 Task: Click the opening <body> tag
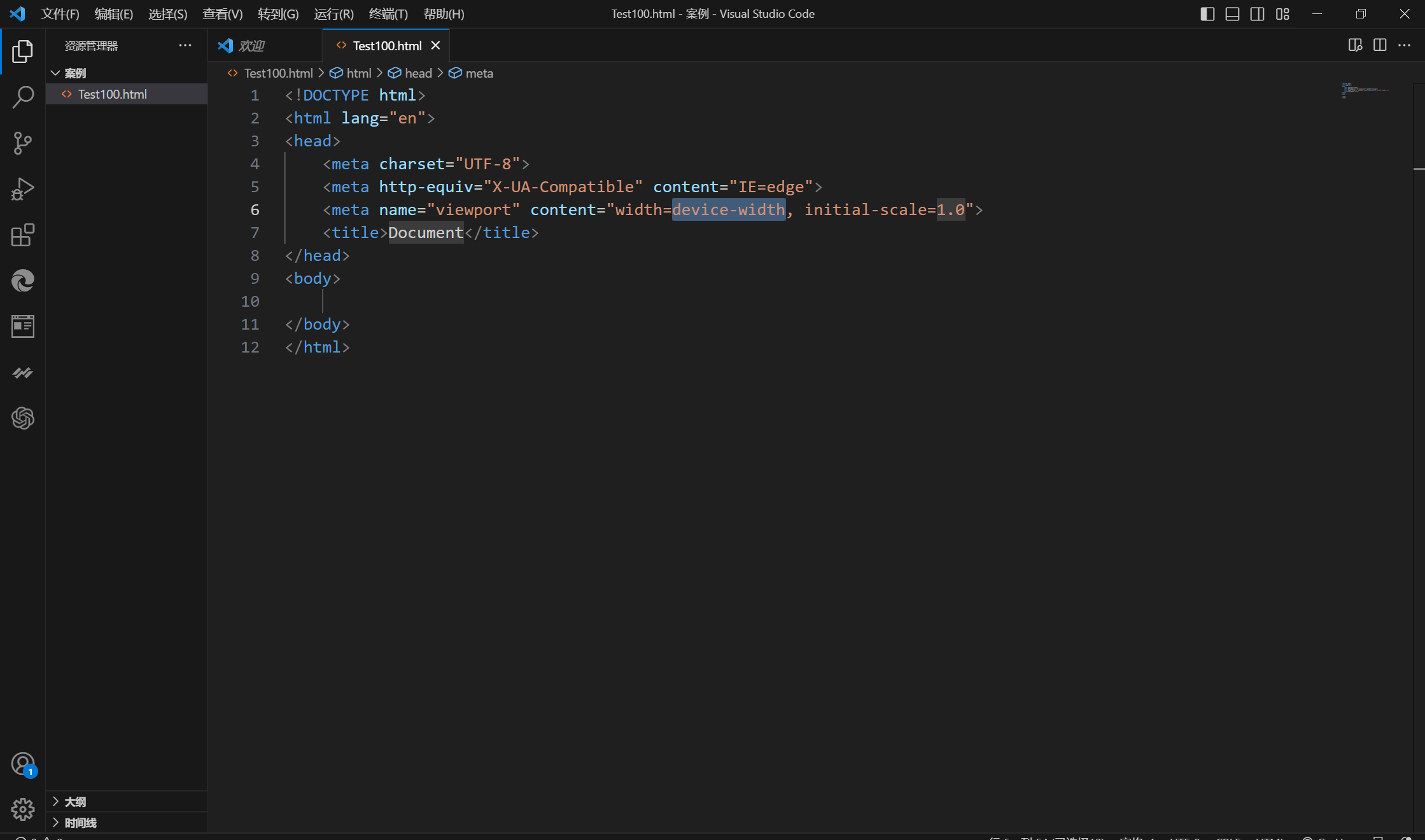(x=312, y=278)
